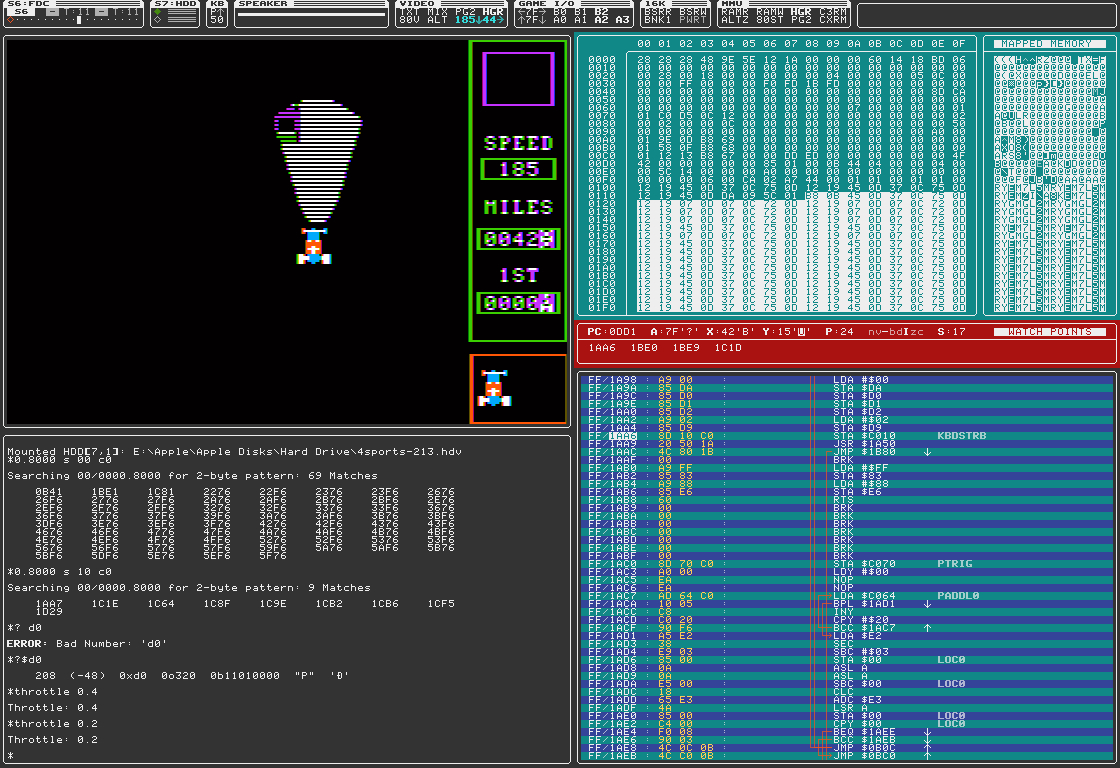The width and height of the screenshot is (1120, 768).
Task: Click the jump arrow beside JMP $1B80
Action: pos(929,451)
